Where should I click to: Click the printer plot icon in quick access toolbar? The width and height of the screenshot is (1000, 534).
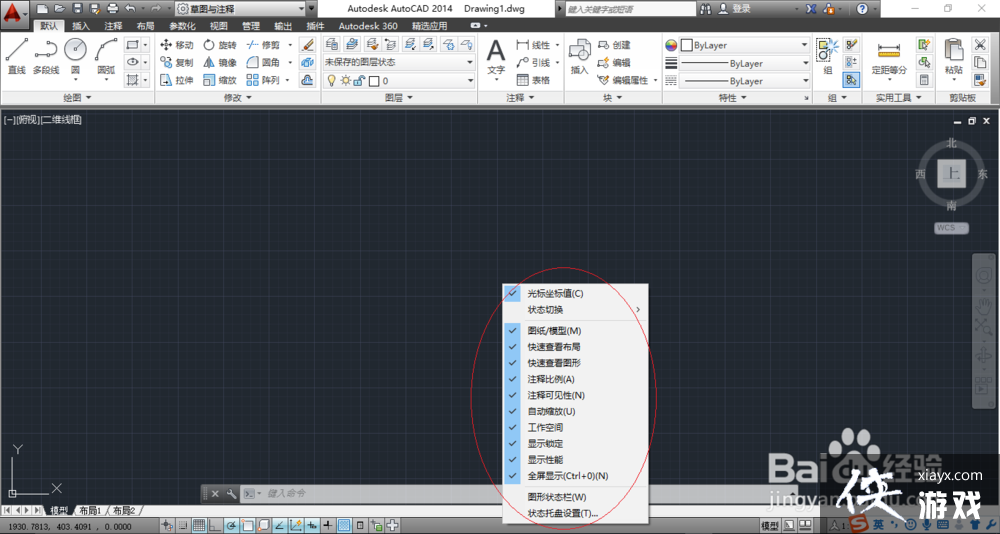(113, 8)
